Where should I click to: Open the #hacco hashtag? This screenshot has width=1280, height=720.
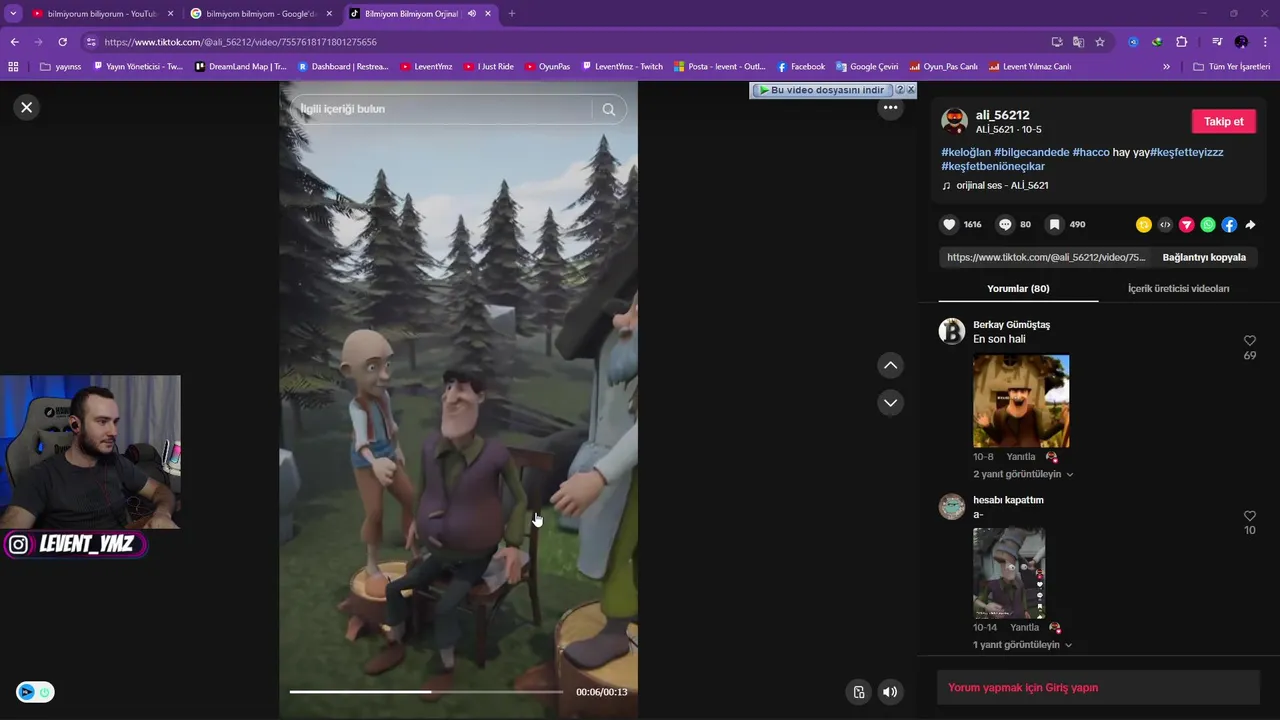[1091, 152]
